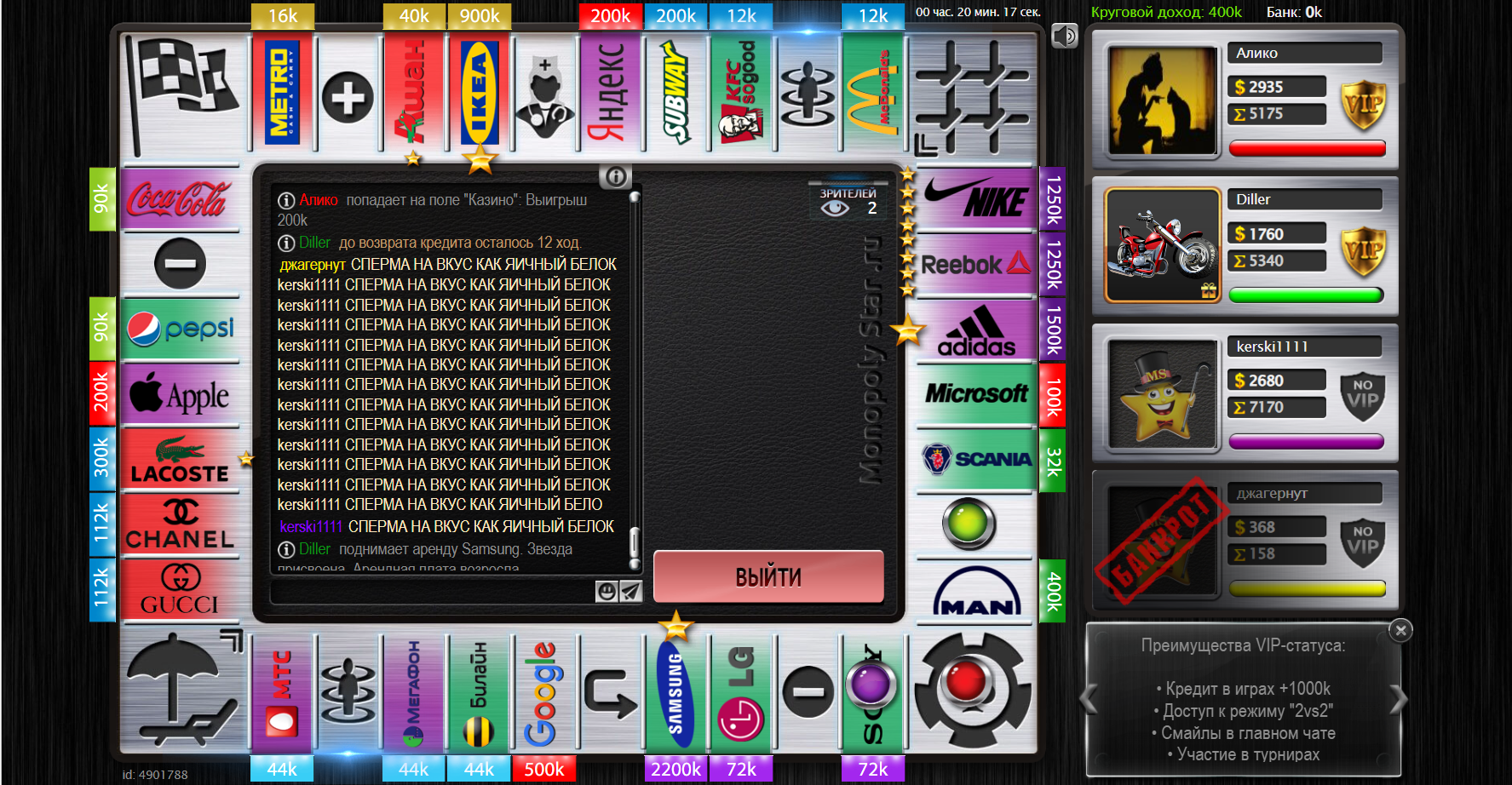
Task: Click the MAN property field
Action: pyautogui.click(x=976, y=590)
